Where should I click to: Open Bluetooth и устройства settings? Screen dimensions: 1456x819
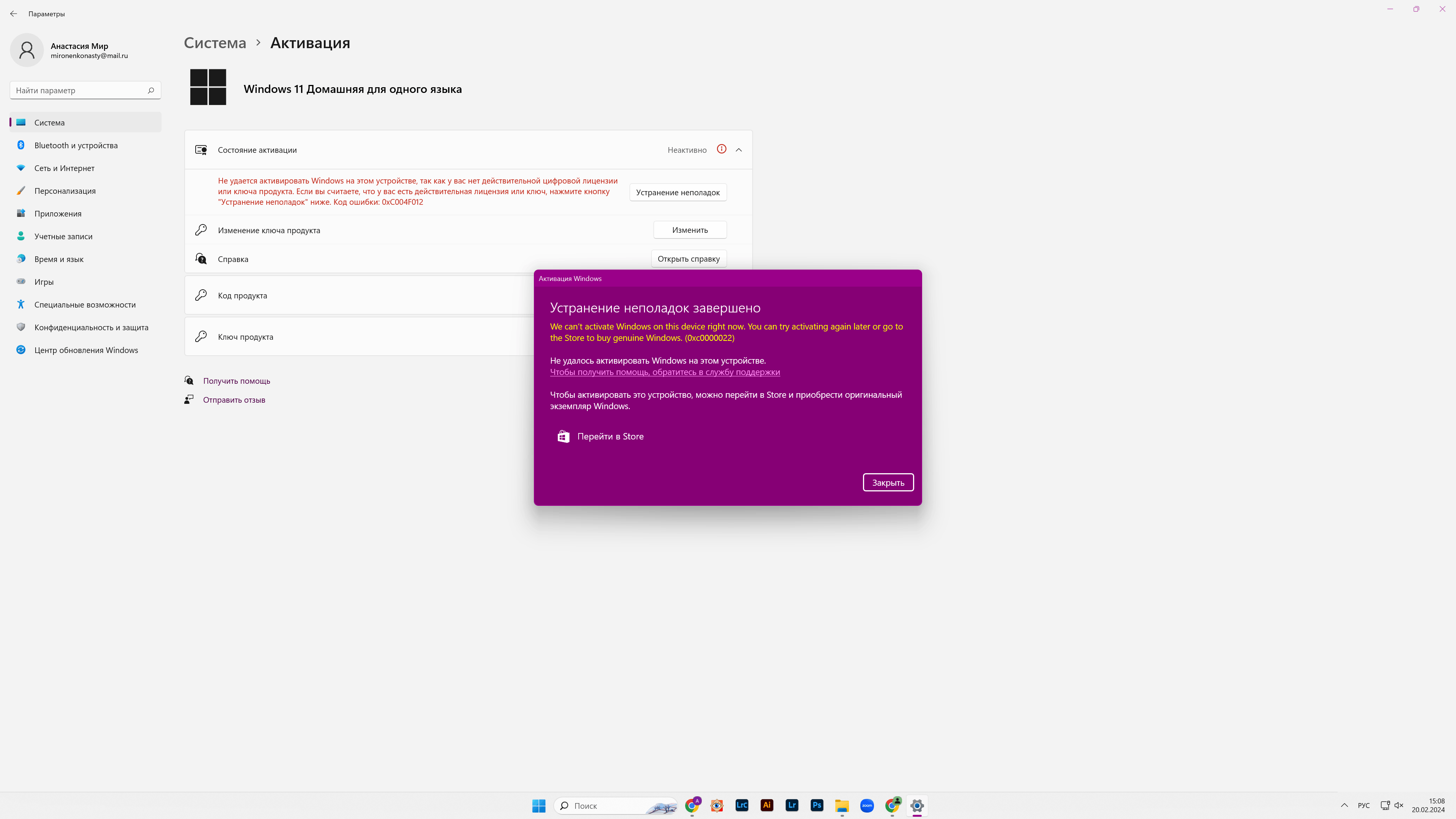85,145
